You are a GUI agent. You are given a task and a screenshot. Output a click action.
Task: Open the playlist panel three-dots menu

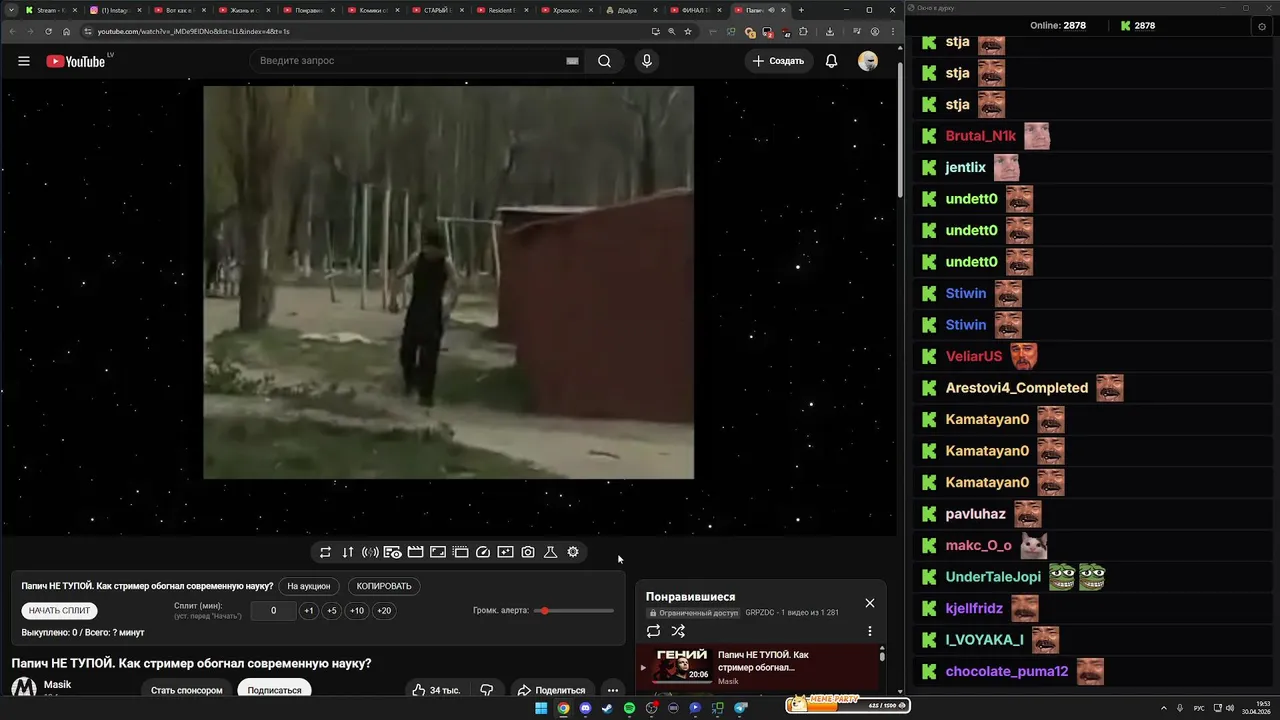[870, 631]
